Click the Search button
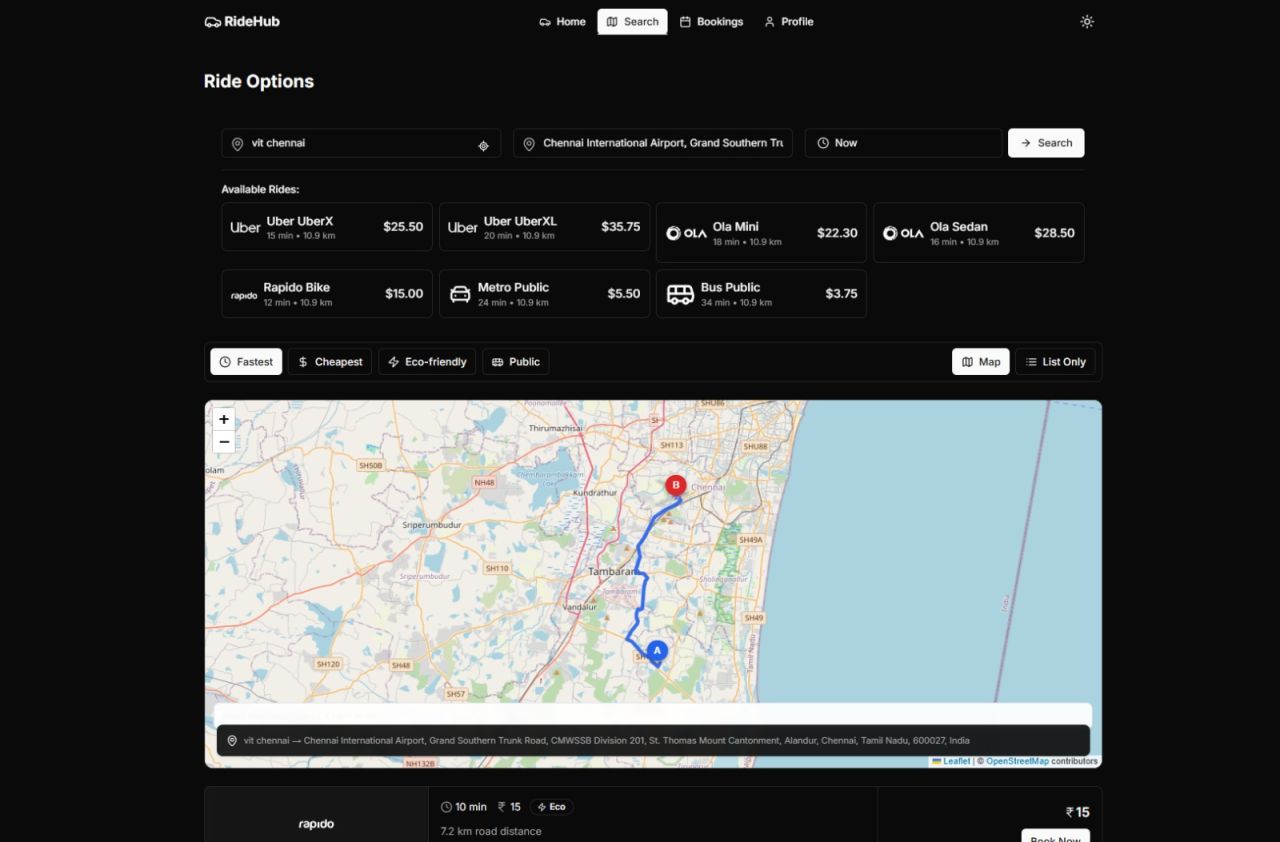The width and height of the screenshot is (1280, 842). coord(1046,143)
